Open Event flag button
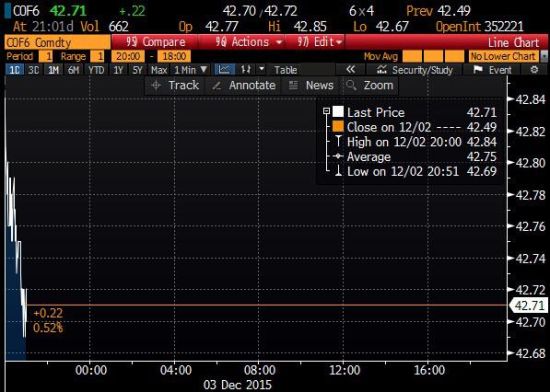The height and width of the screenshot is (392, 550). 492,70
